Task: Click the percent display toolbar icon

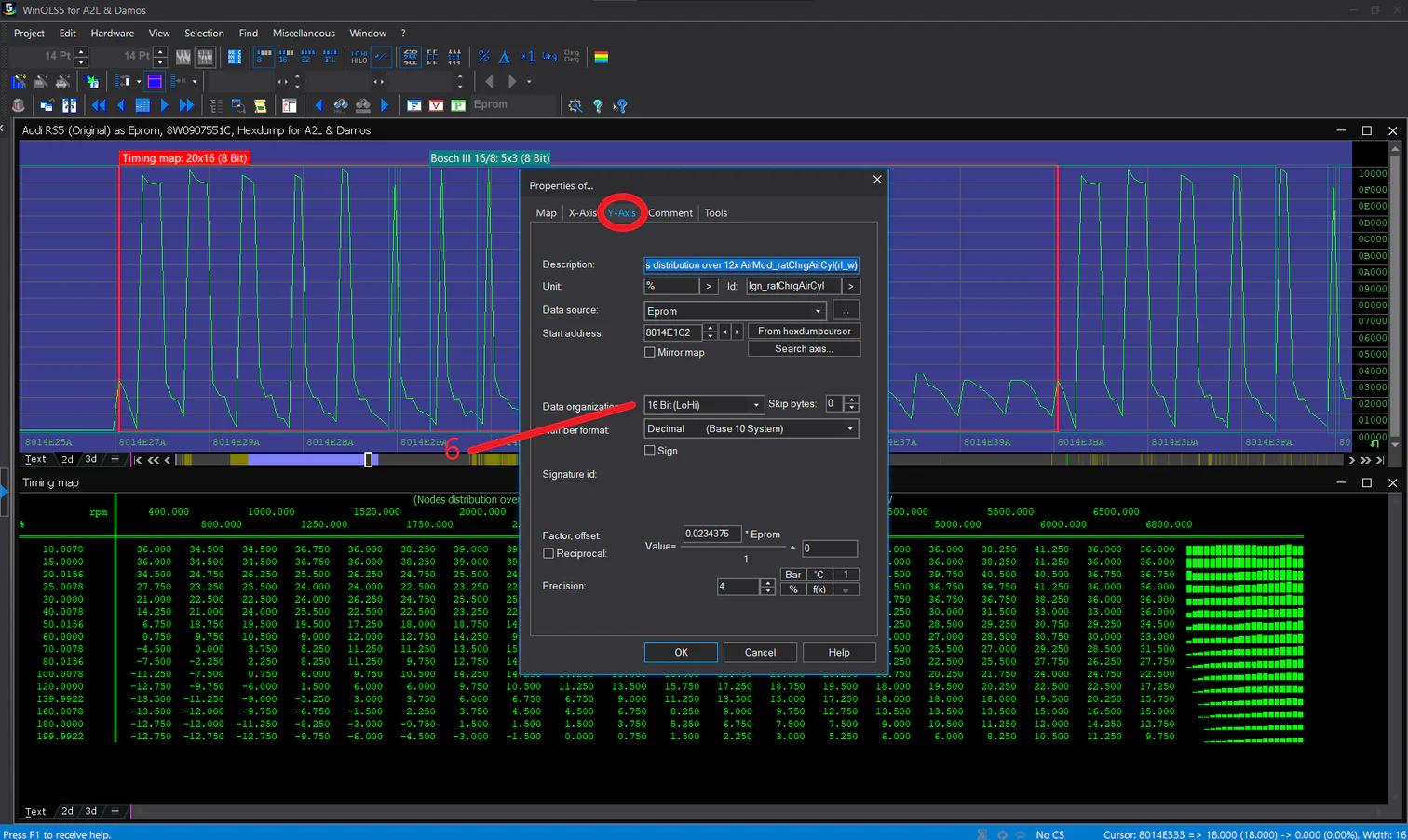Action: coord(483,57)
